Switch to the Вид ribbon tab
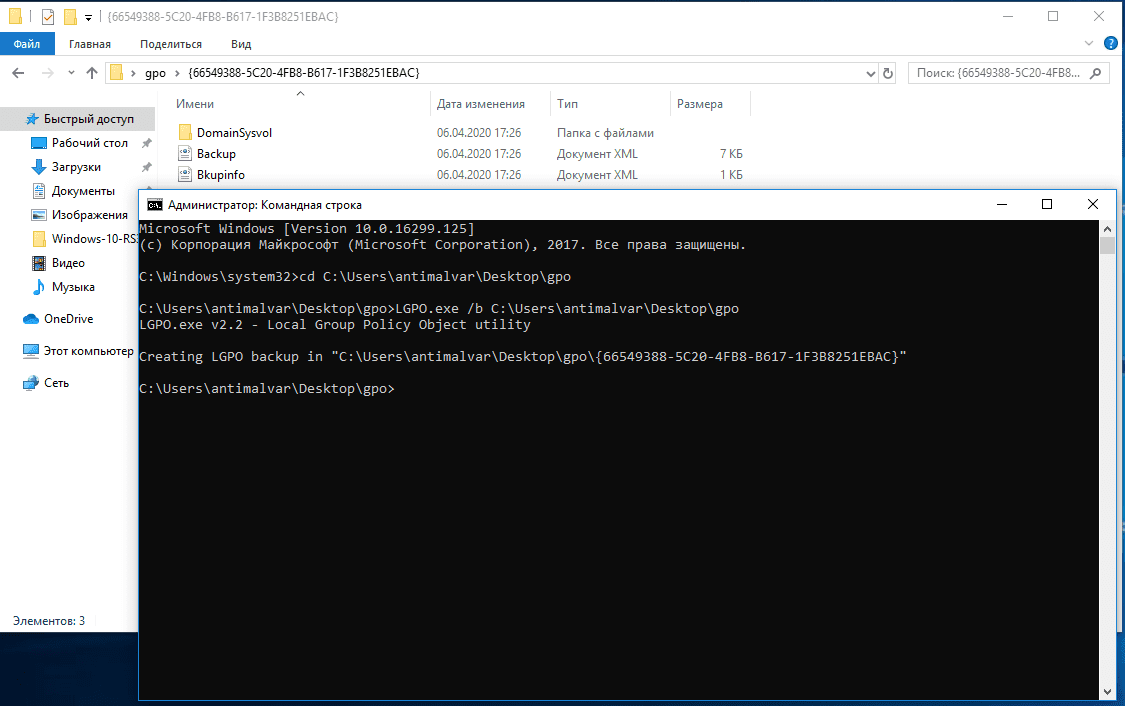The image size is (1125, 706). 241,44
